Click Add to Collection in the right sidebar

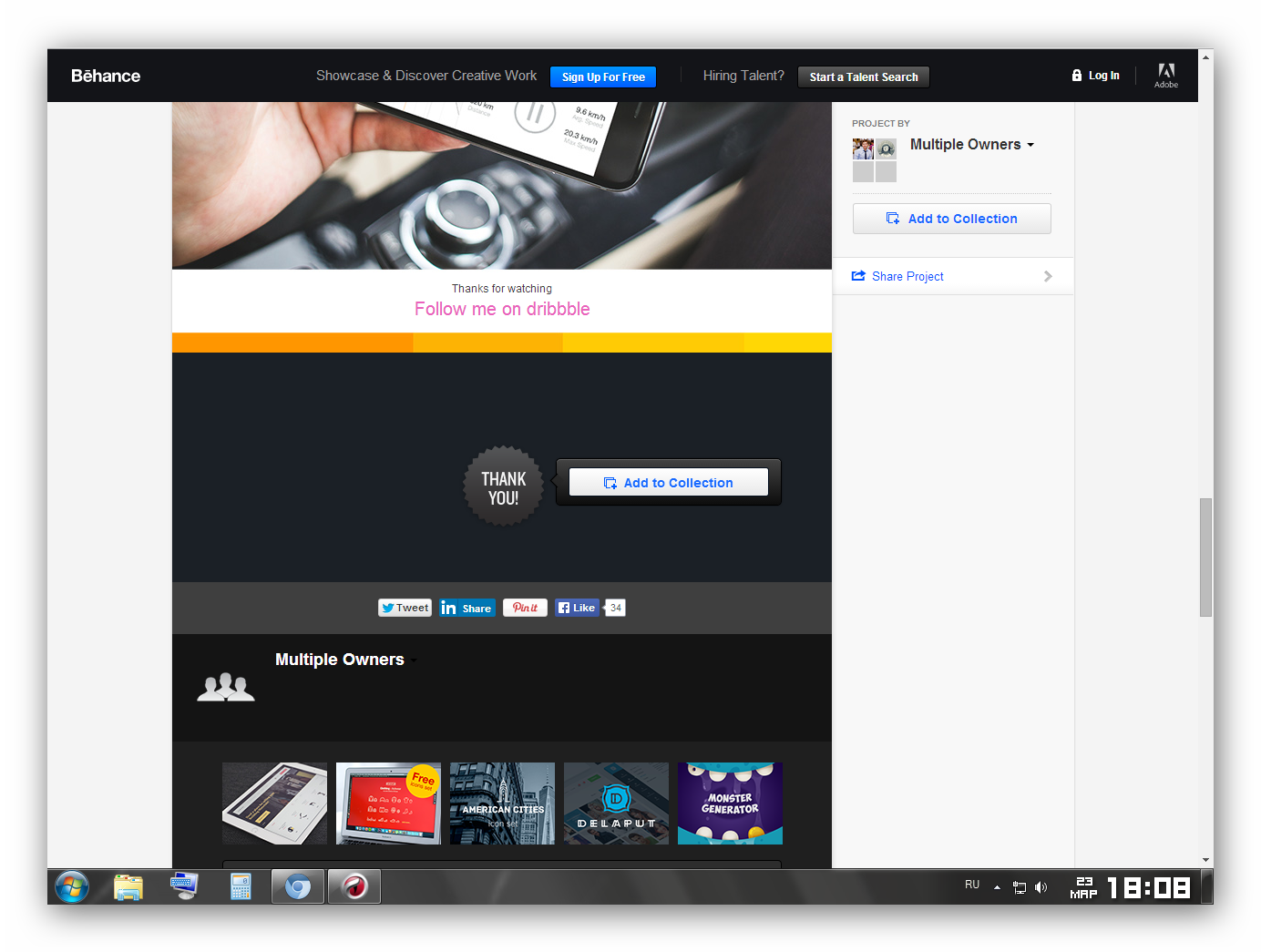(952, 219)
